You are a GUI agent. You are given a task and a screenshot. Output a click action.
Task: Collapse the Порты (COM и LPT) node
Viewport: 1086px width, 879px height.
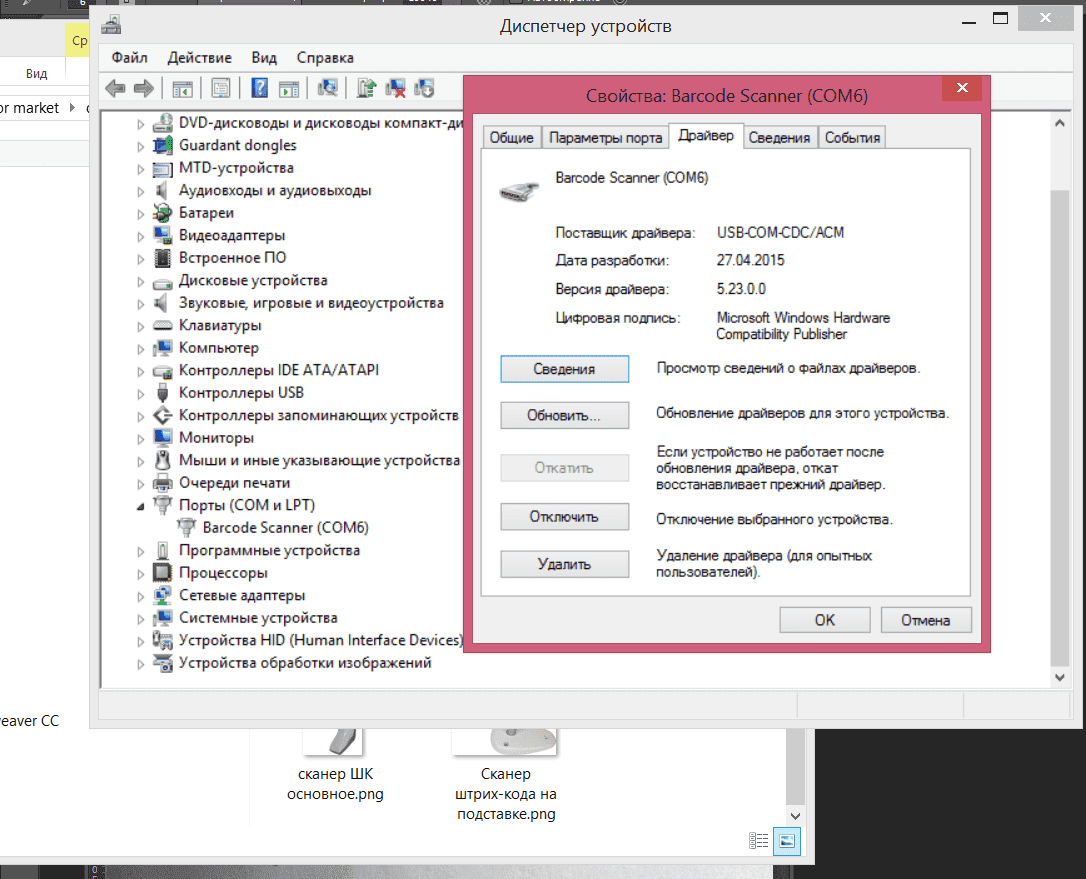tap(141, 506)
